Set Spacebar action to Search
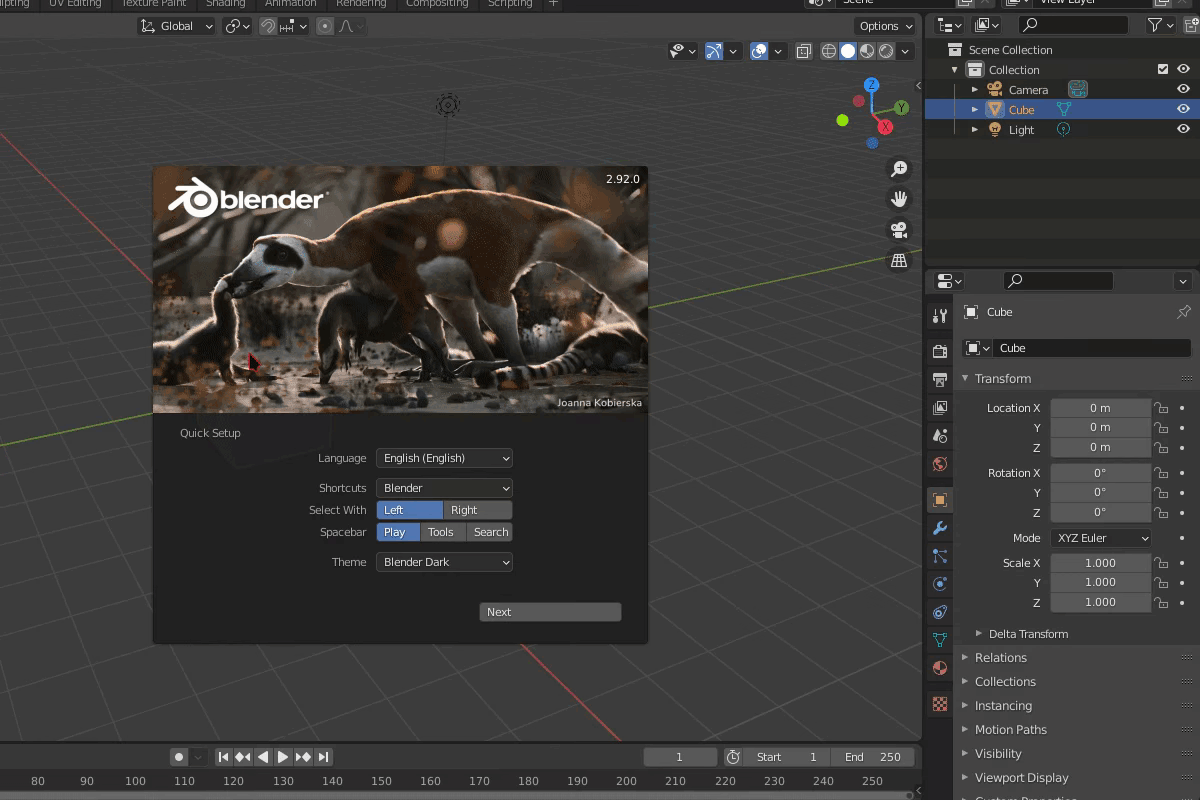This screenshot has width=1200, height=800. point(490,532)
